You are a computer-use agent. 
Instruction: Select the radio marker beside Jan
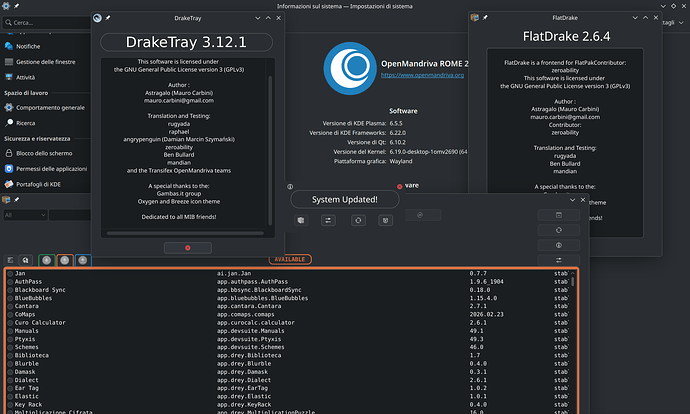click(10, 273)
